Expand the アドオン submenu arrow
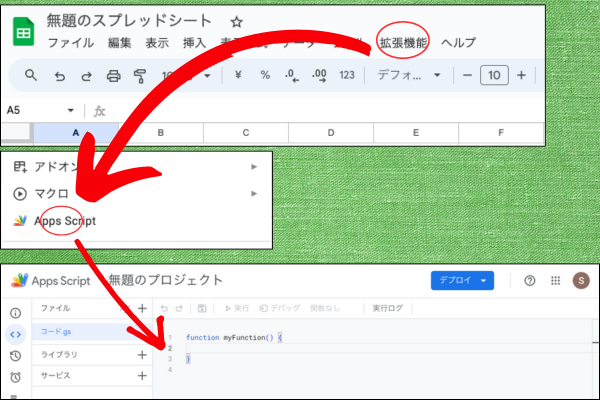600x400 pixels. 254,167
